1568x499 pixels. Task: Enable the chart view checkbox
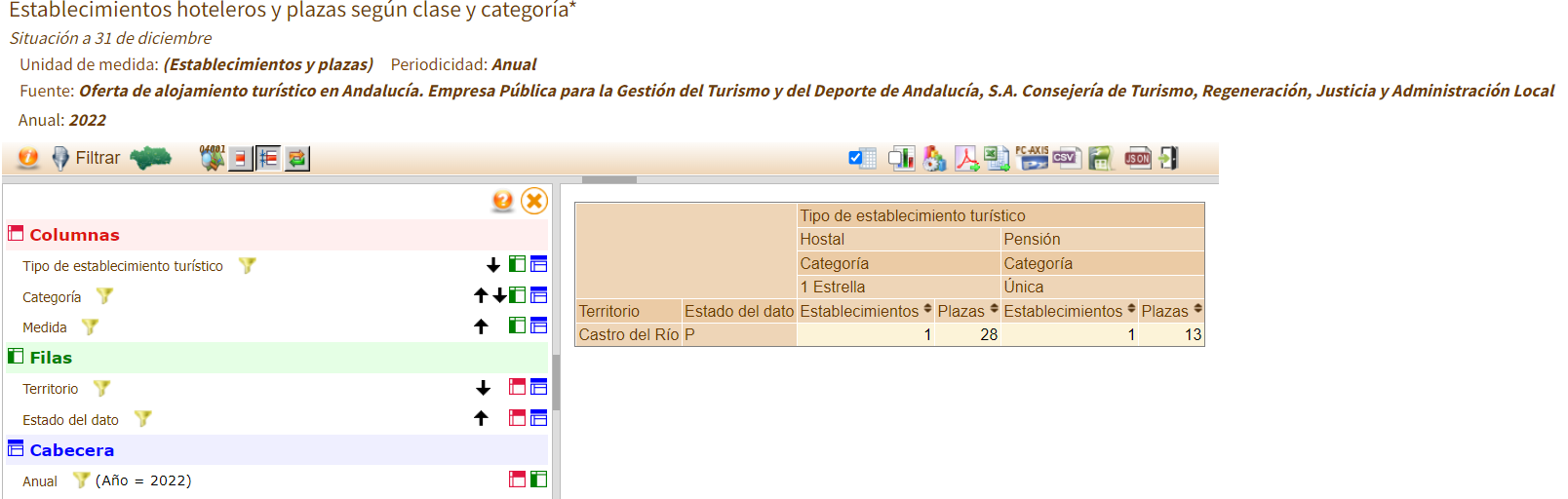pos(901,158)
